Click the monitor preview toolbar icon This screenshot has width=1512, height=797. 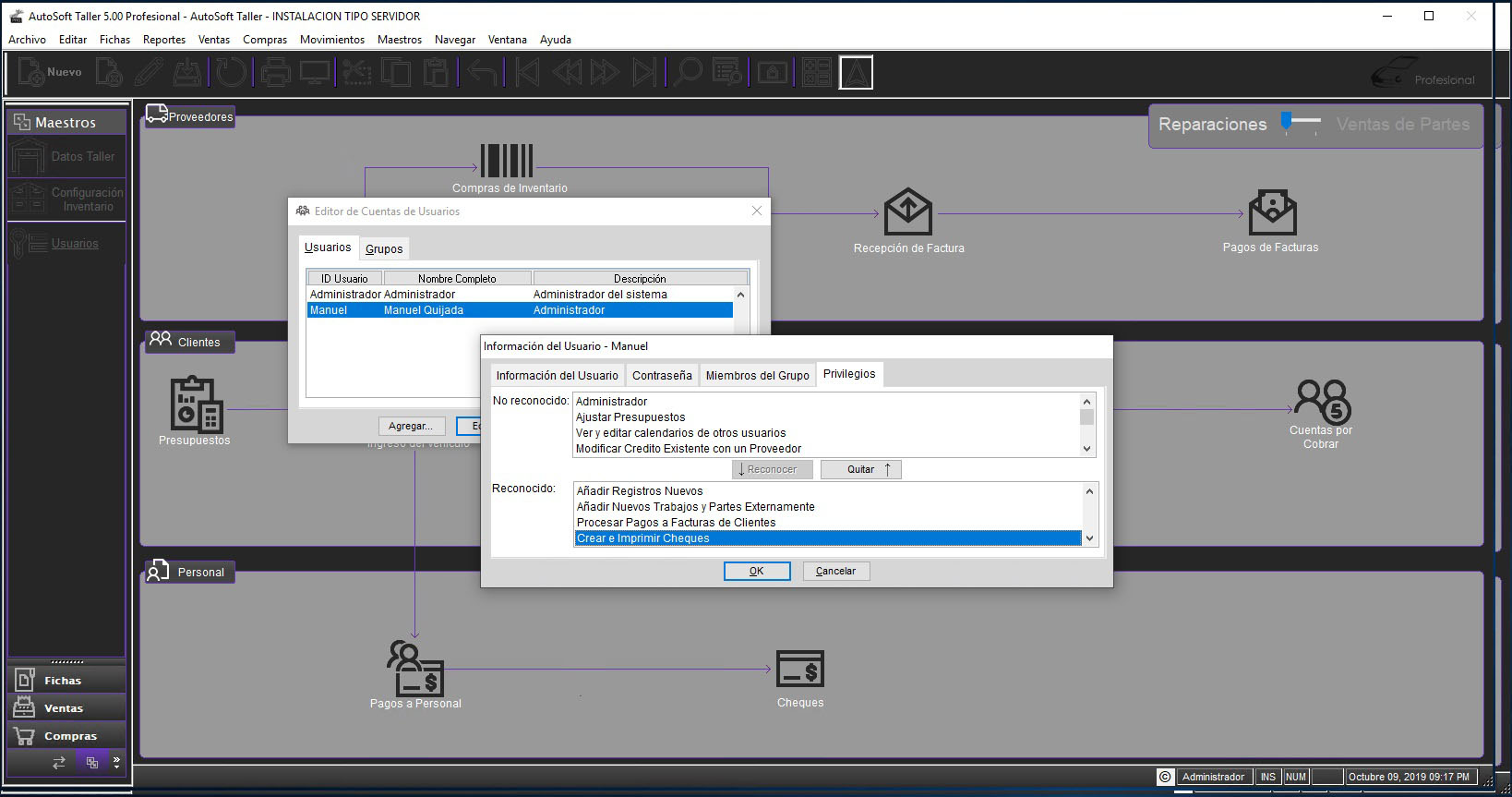(x=315, y=72)
